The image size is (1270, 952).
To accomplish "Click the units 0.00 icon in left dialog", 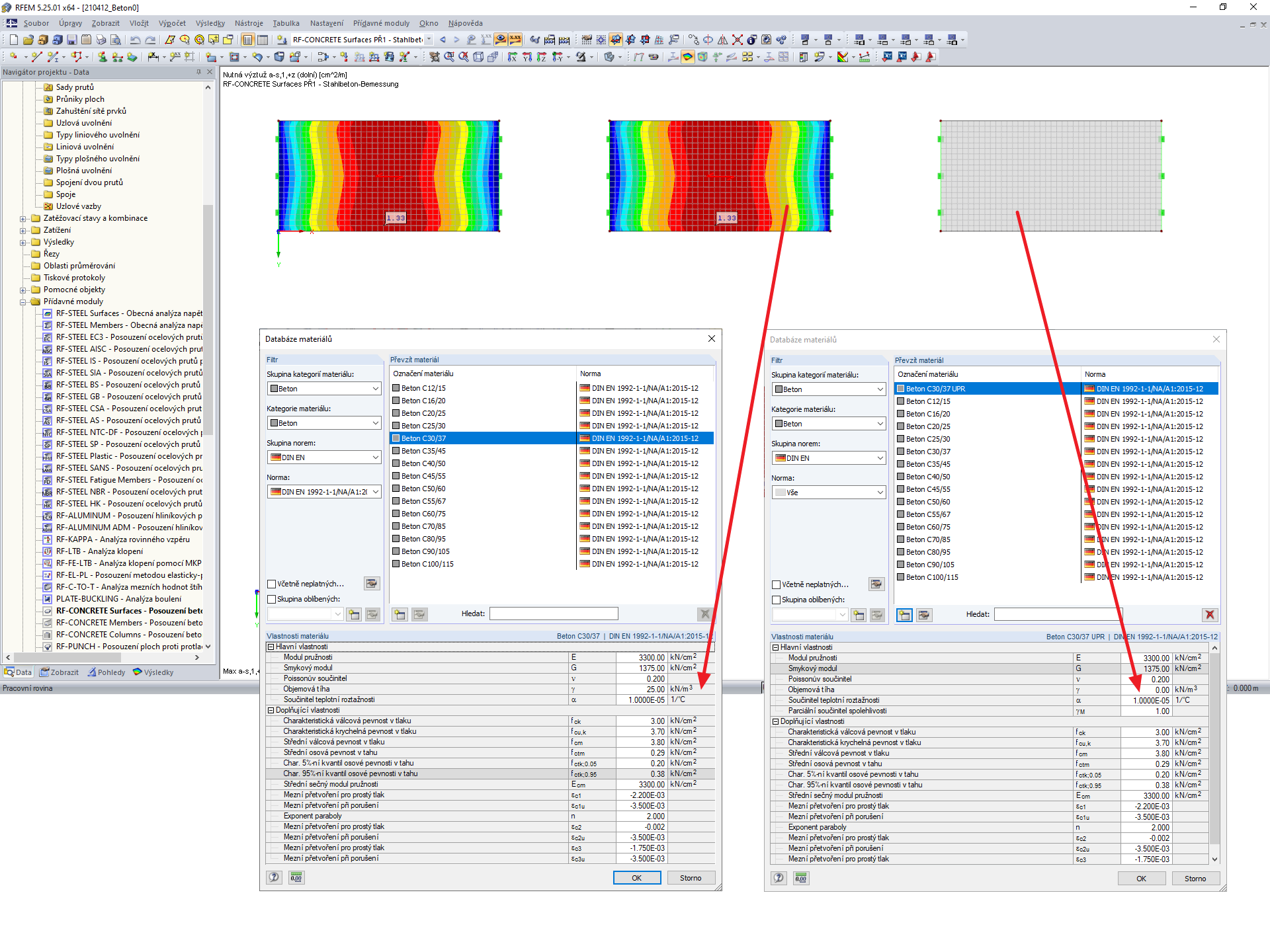I will 296,877.
